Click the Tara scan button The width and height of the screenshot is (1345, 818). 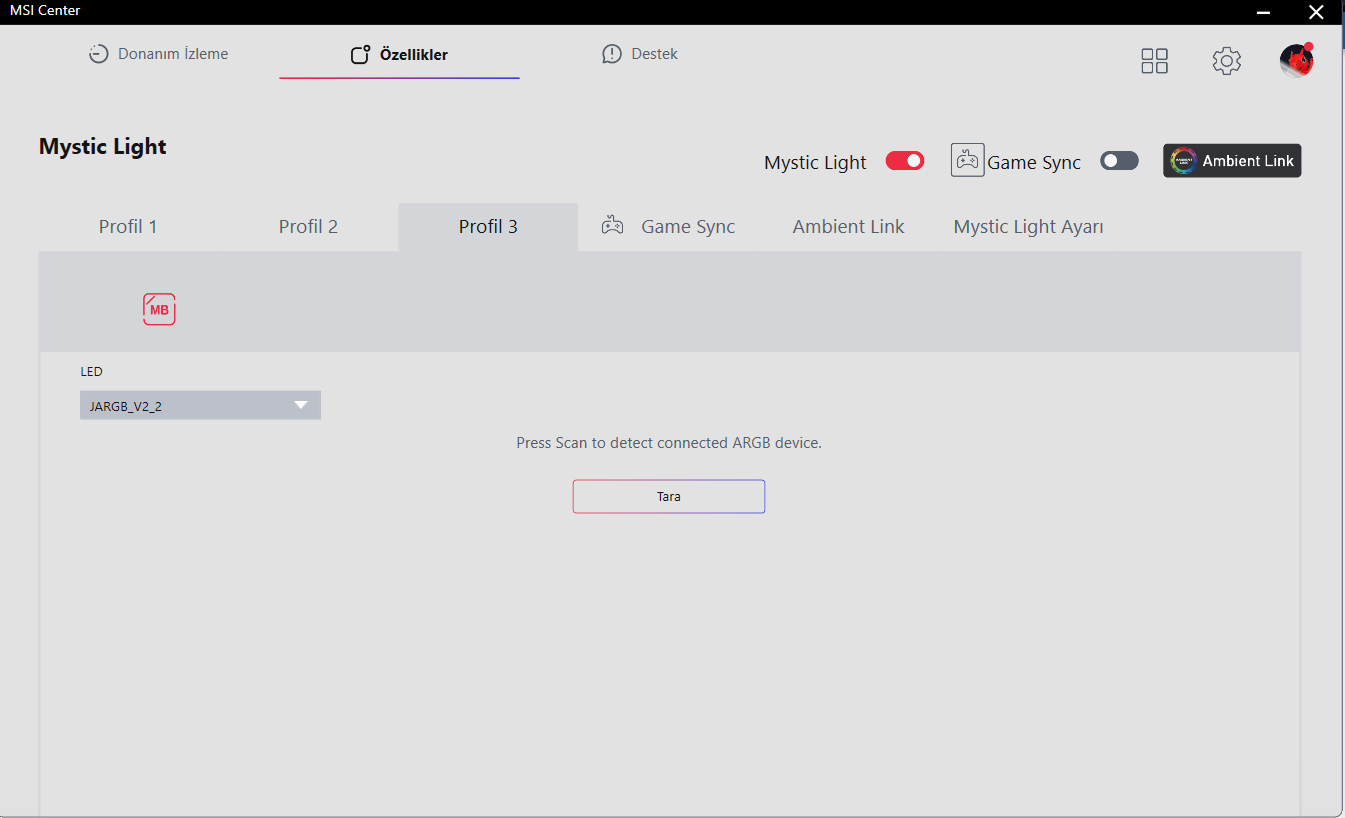(x=669, y=496)
